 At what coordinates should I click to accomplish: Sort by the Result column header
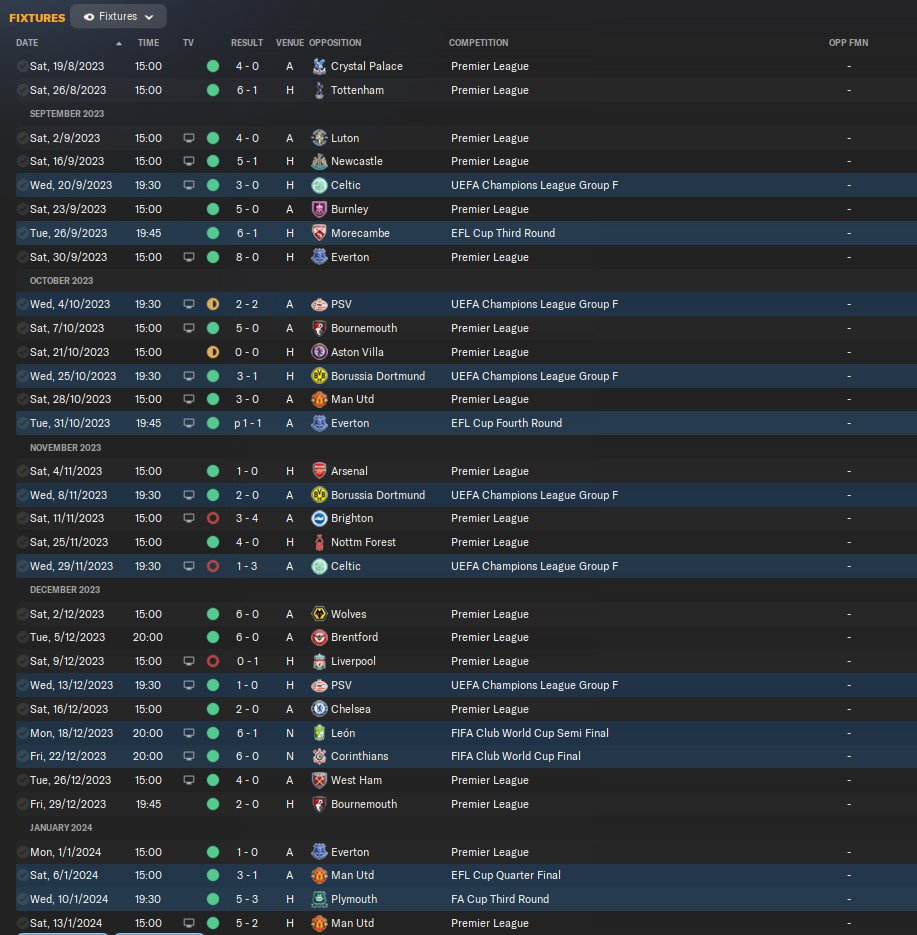coord(247,43)
